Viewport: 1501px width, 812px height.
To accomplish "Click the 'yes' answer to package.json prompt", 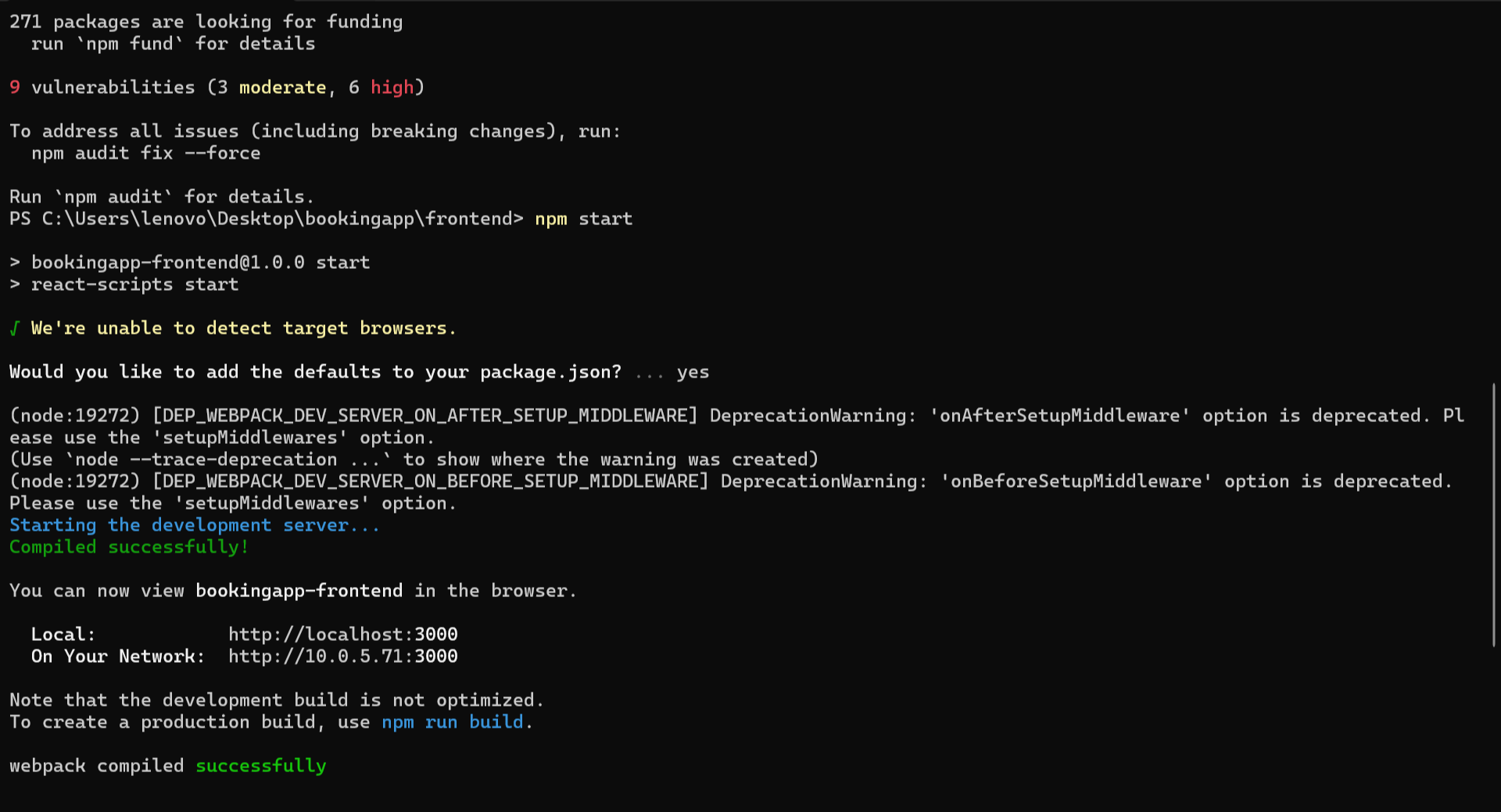I will pyautogui.click(x=693, y=371).
